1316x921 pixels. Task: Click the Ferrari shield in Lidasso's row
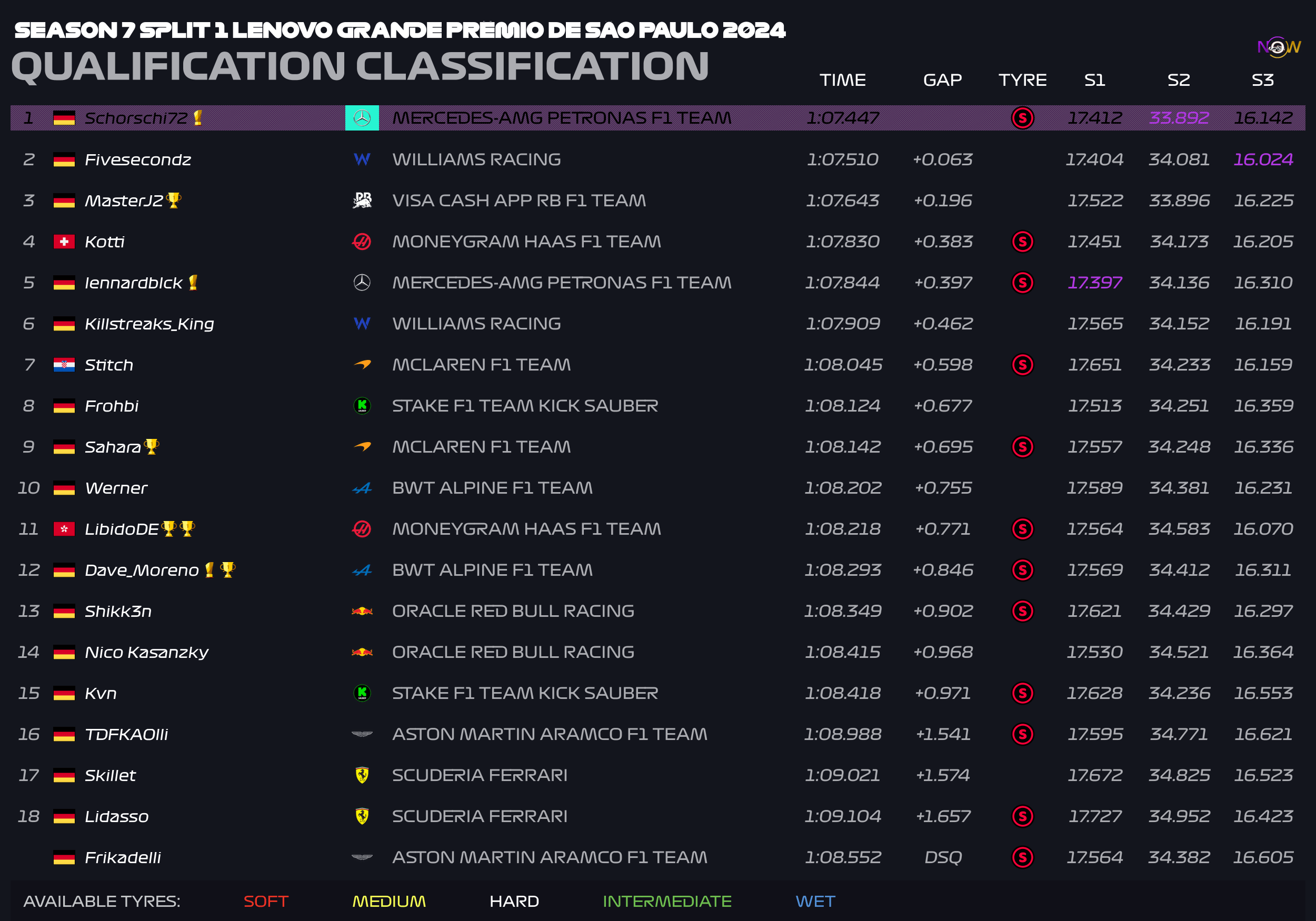click(362, 816)
